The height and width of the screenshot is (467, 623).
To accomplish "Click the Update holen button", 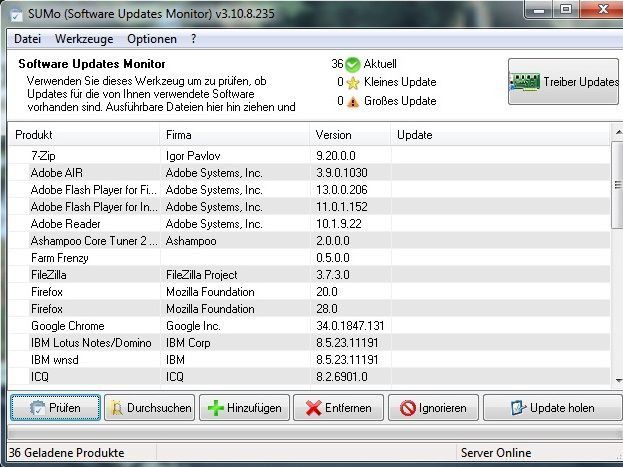I will coord(553,407).
